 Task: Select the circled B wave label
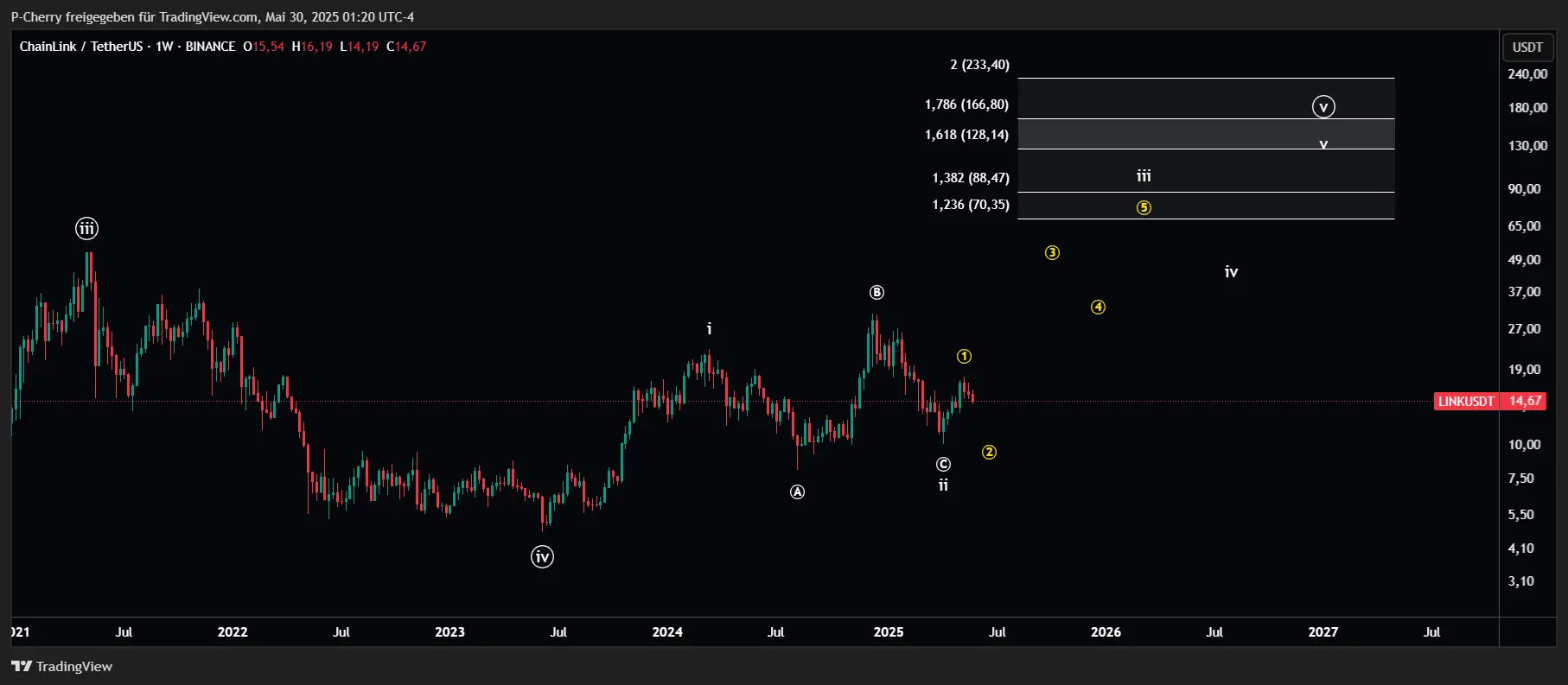coord(876,293)
